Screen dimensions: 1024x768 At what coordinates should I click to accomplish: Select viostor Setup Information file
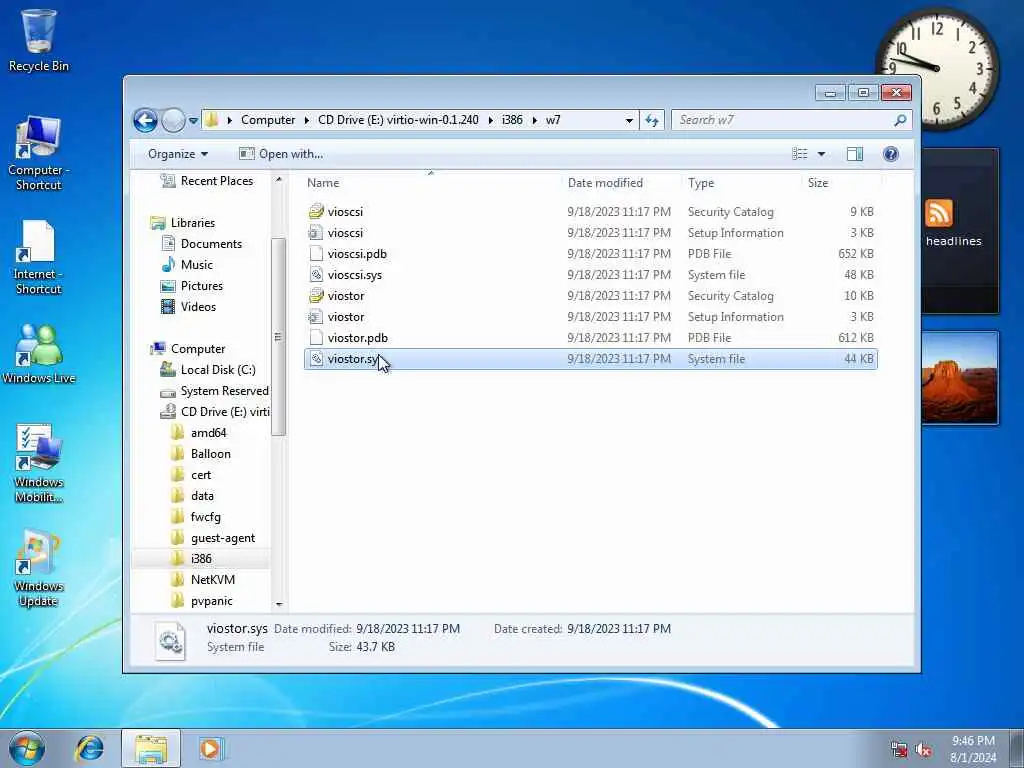point(590,317)
